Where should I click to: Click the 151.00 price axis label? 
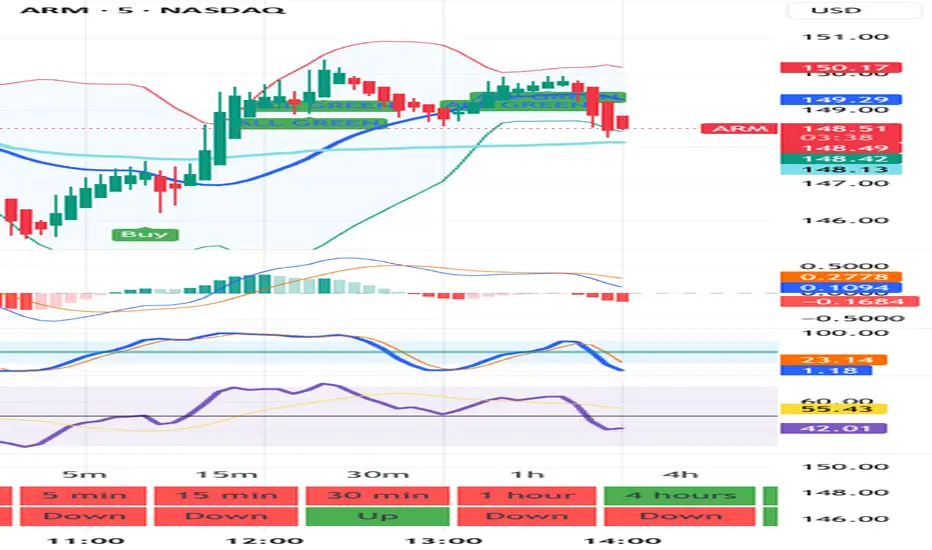point(845,37)
